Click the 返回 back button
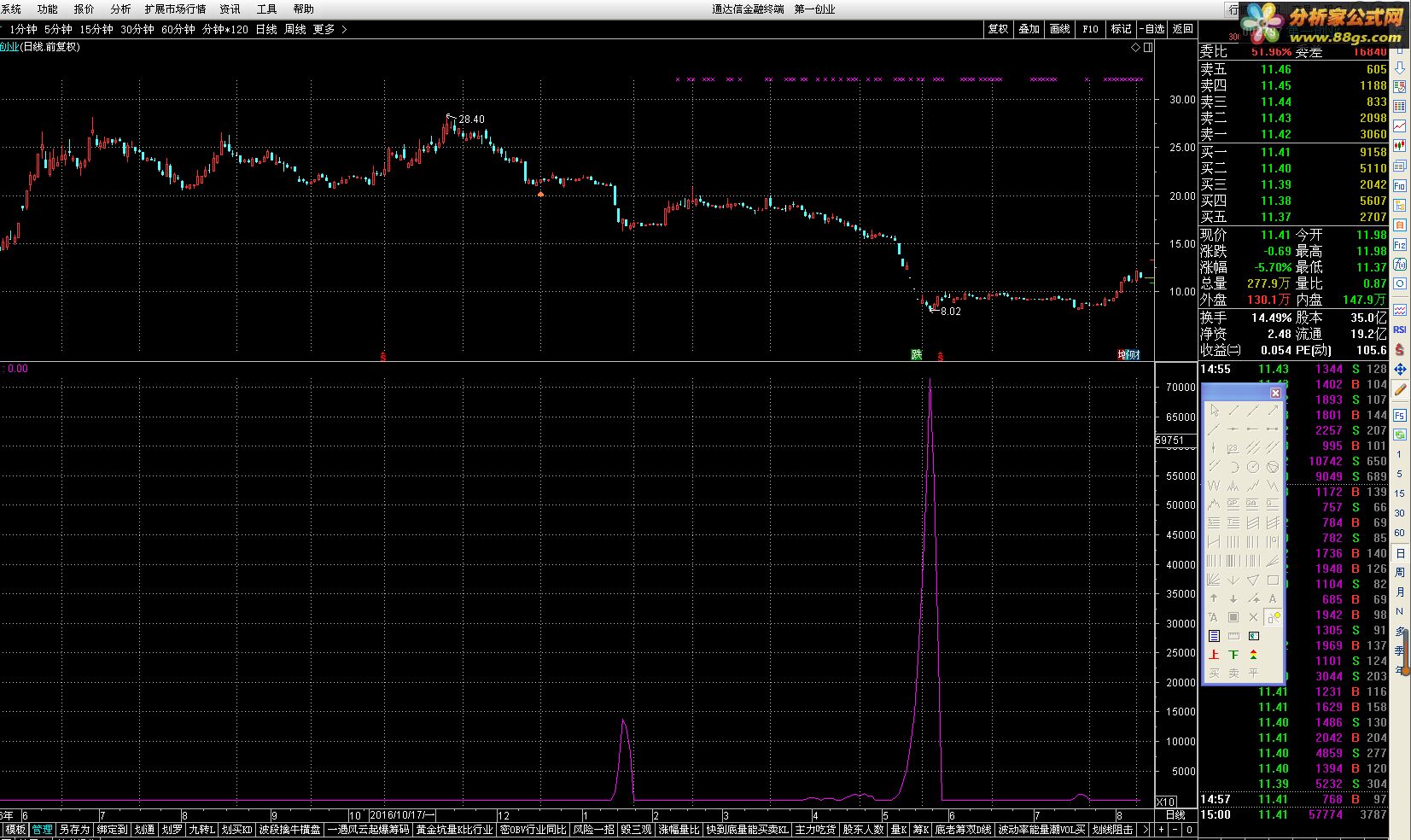 [1183, 29]
